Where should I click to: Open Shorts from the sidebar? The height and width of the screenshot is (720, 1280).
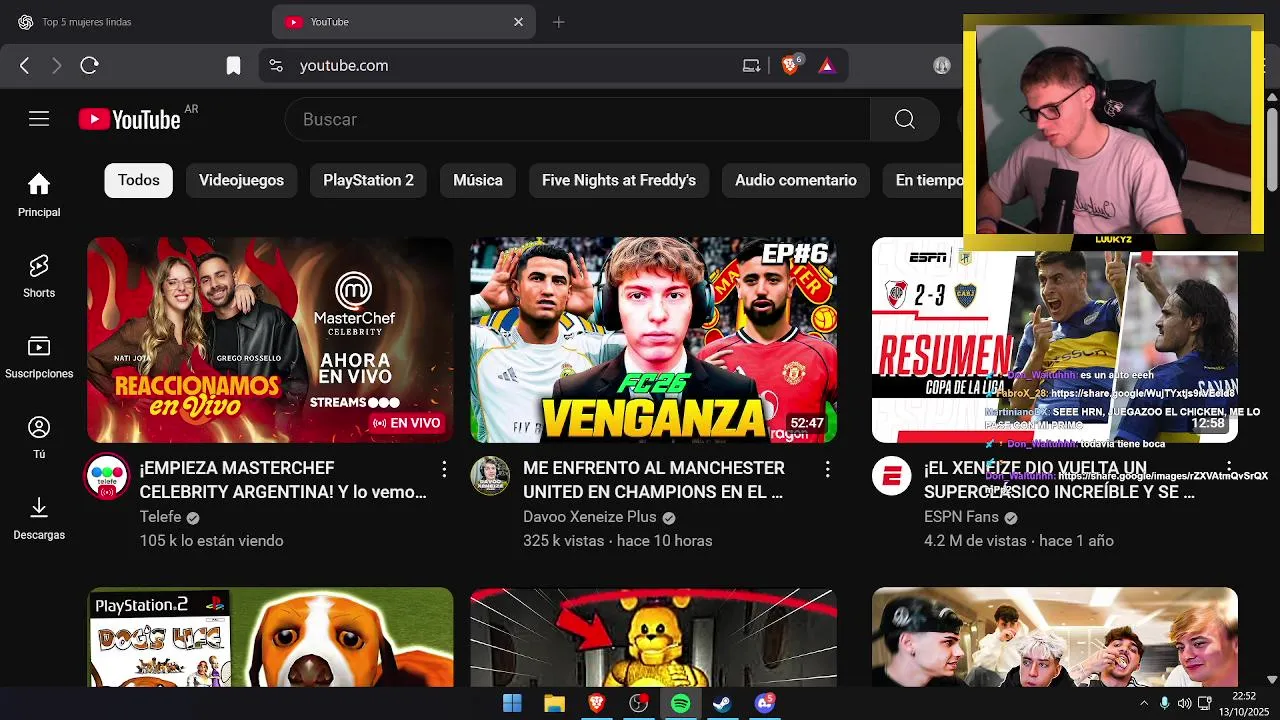pyautogui.click(x=39, y=276)
